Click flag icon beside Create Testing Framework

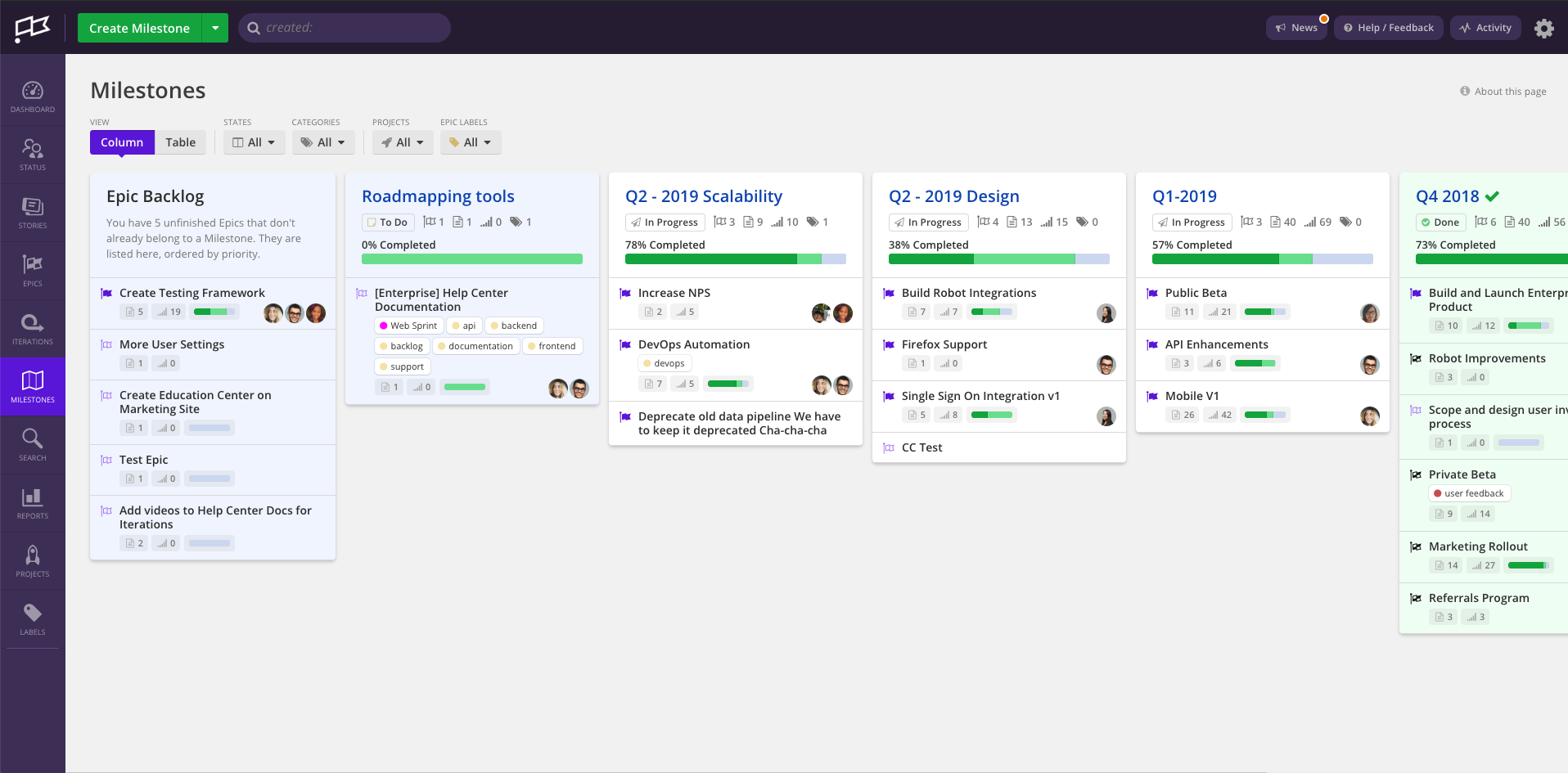click(x=106, y=293)
